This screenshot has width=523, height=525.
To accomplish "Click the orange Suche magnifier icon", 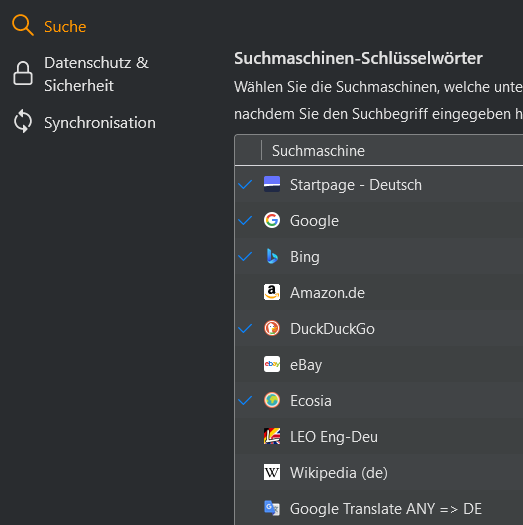I will tap(23, 25).
